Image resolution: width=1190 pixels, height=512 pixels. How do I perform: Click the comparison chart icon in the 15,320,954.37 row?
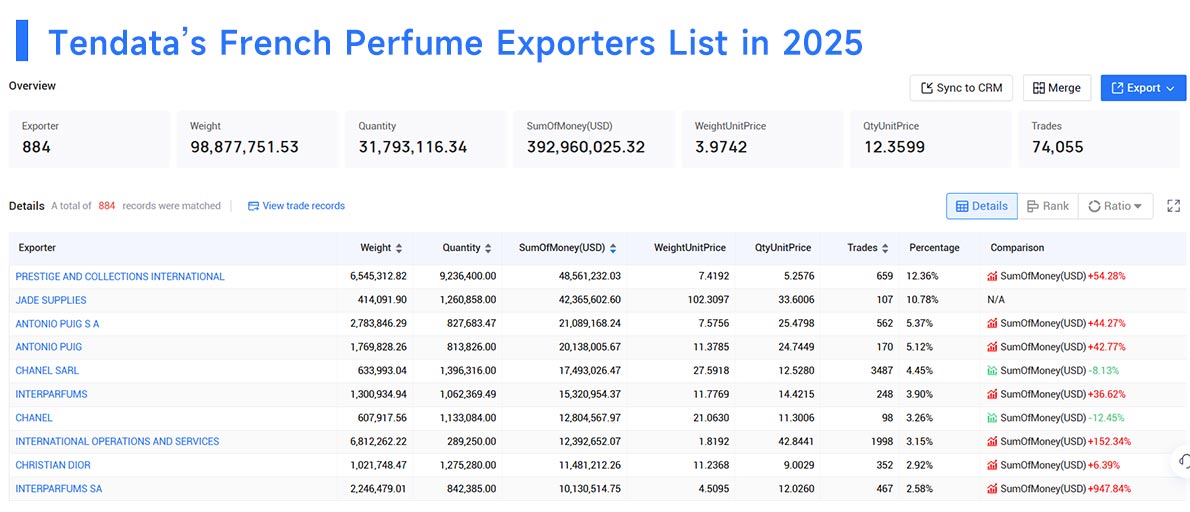coord(992,394)
